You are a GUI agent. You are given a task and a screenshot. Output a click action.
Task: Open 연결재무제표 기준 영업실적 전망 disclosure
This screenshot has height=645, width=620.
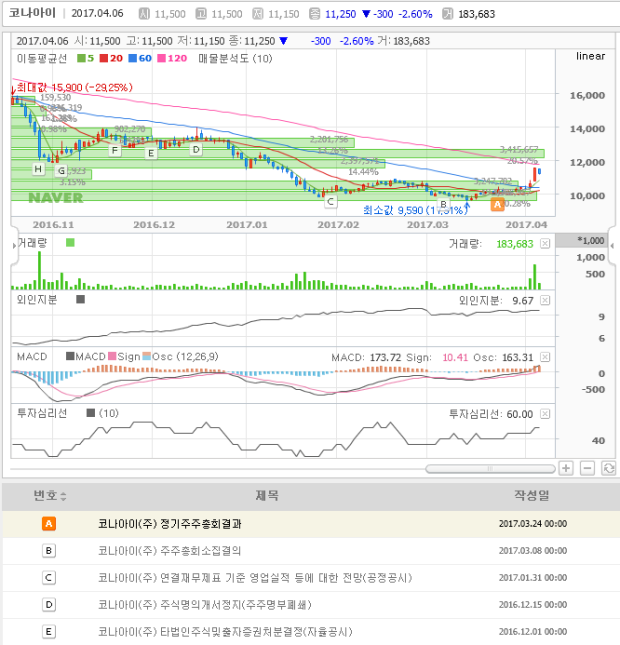point(255,578)
